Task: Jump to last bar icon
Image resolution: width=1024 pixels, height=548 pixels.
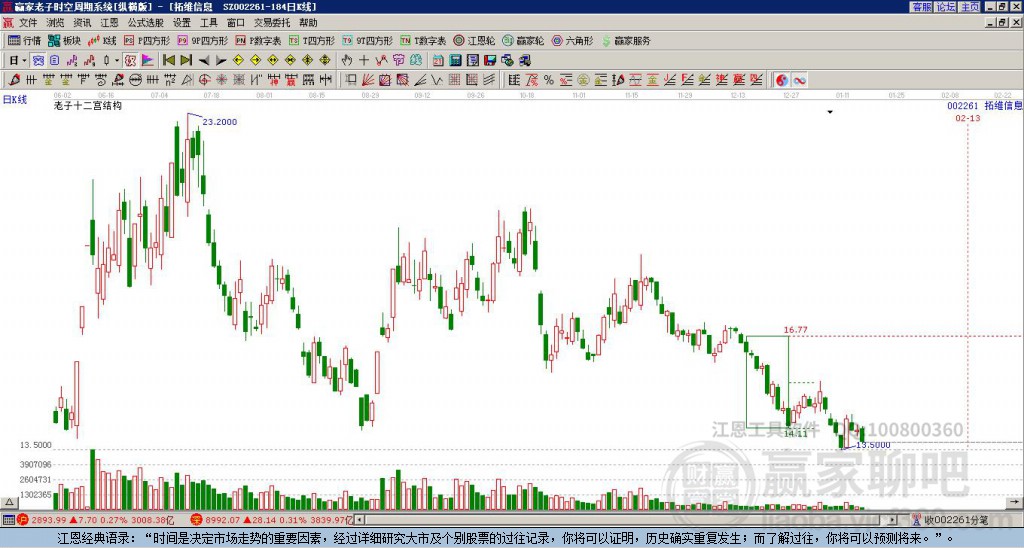Action: click(x=185, y=61)
